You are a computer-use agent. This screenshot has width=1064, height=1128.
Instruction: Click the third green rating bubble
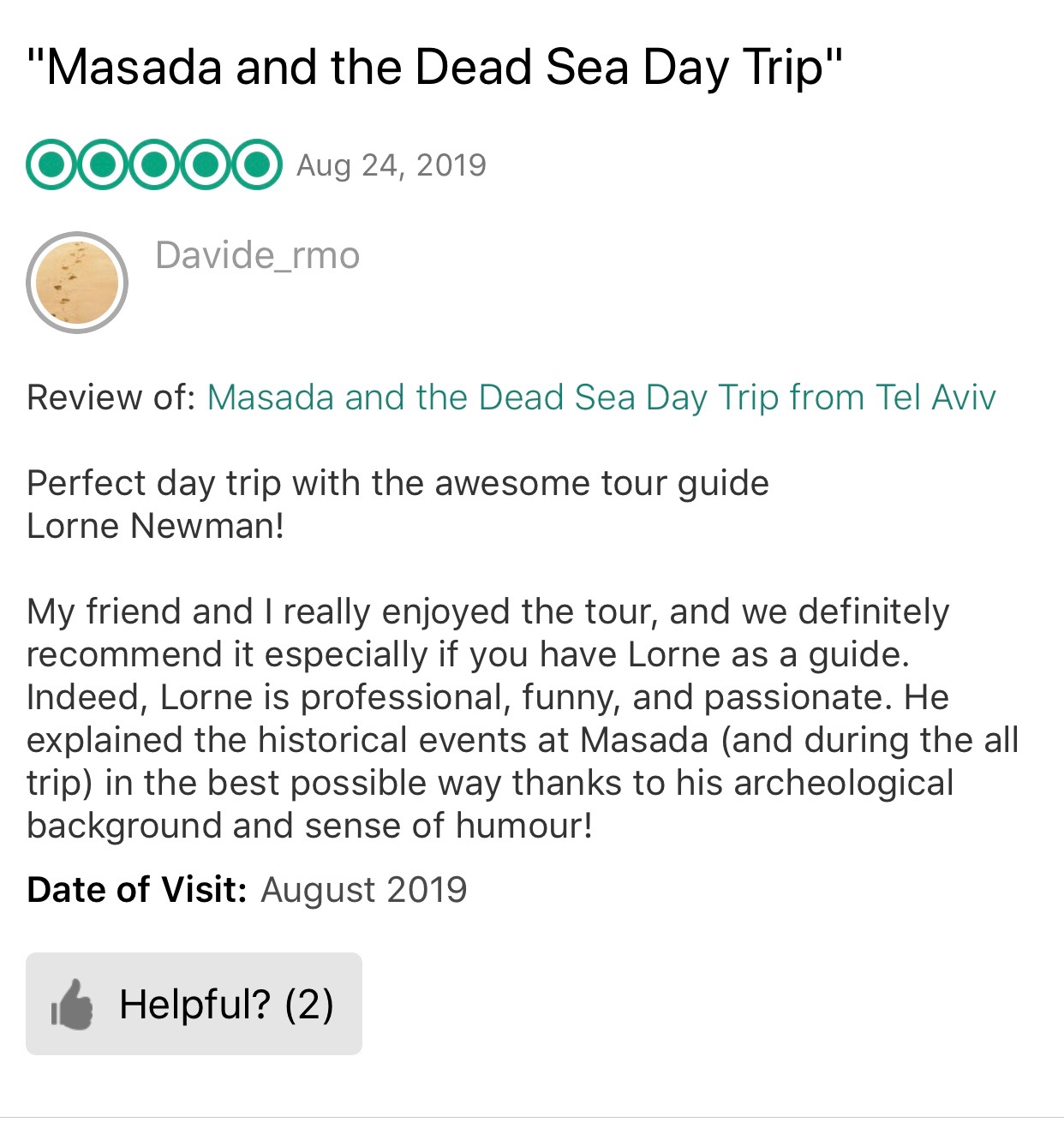154,164
